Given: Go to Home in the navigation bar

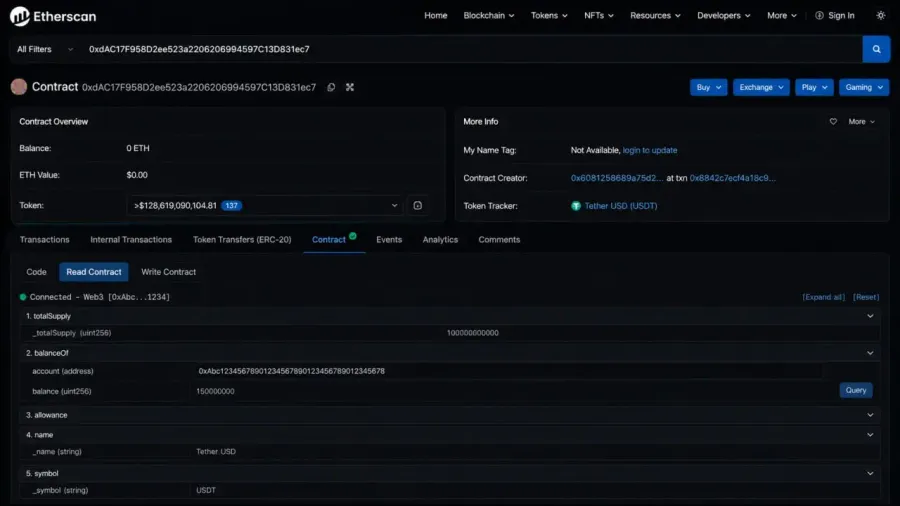Looking at the screenshot, I should (x=436, y=15).
